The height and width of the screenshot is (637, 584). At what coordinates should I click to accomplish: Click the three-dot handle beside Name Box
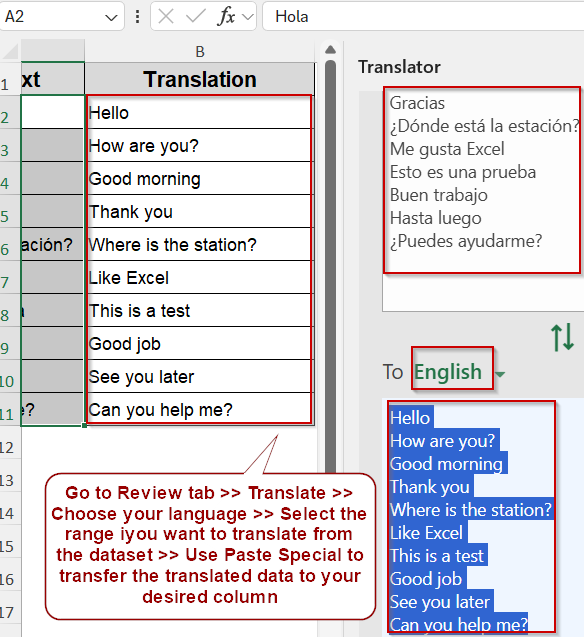[138, 17]
